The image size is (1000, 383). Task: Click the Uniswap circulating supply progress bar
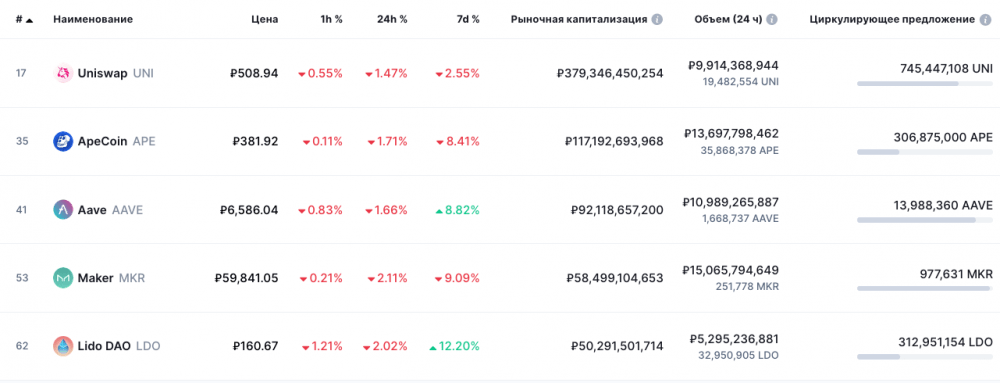coord(925,83)
